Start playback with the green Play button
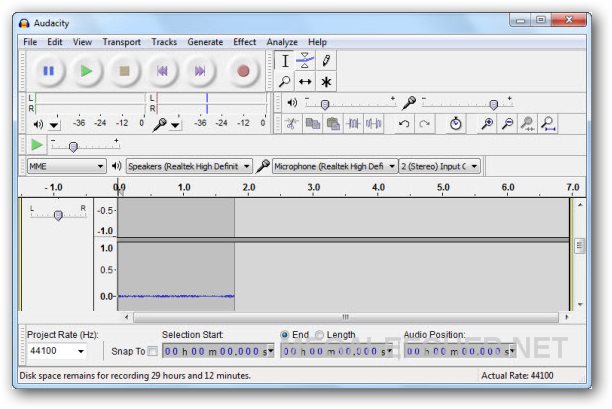This screenshot has width=612, height=409. pyautogui.click(x=86, y=71)
